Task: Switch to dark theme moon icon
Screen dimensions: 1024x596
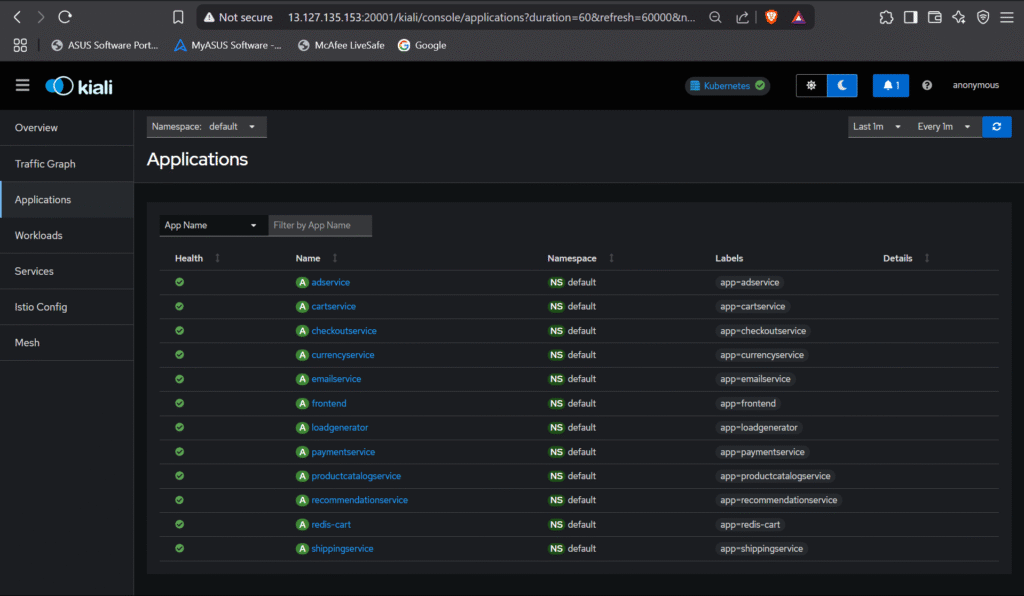Action: [x=842, y=86]
